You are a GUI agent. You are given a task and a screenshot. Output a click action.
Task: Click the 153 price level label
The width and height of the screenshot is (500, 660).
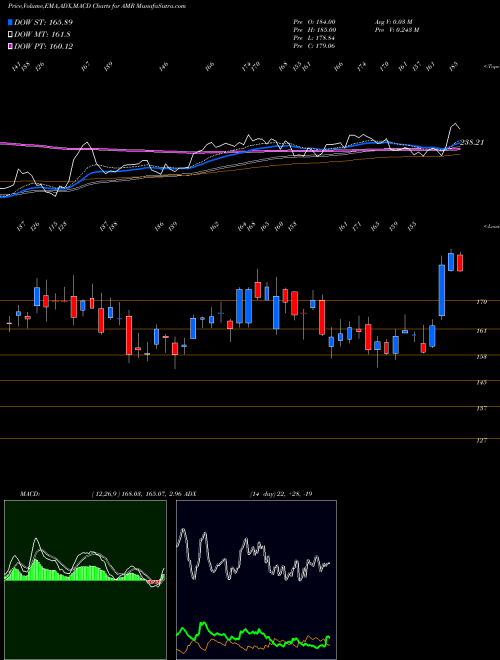tap(482, 357)
